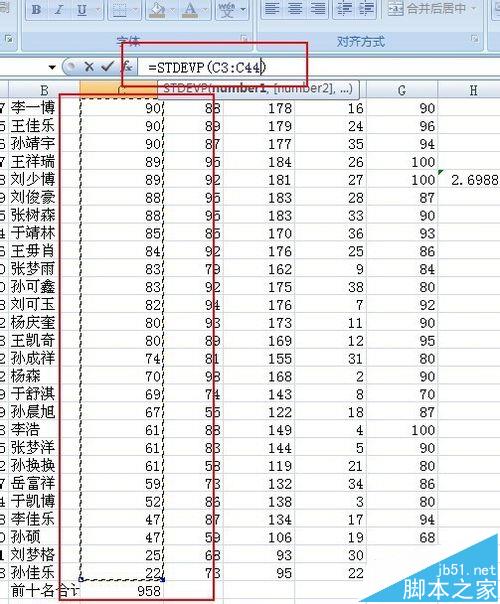Select the name cell 王佳乐
This screenshot has height=604, width=500.
tap(44, 126)
